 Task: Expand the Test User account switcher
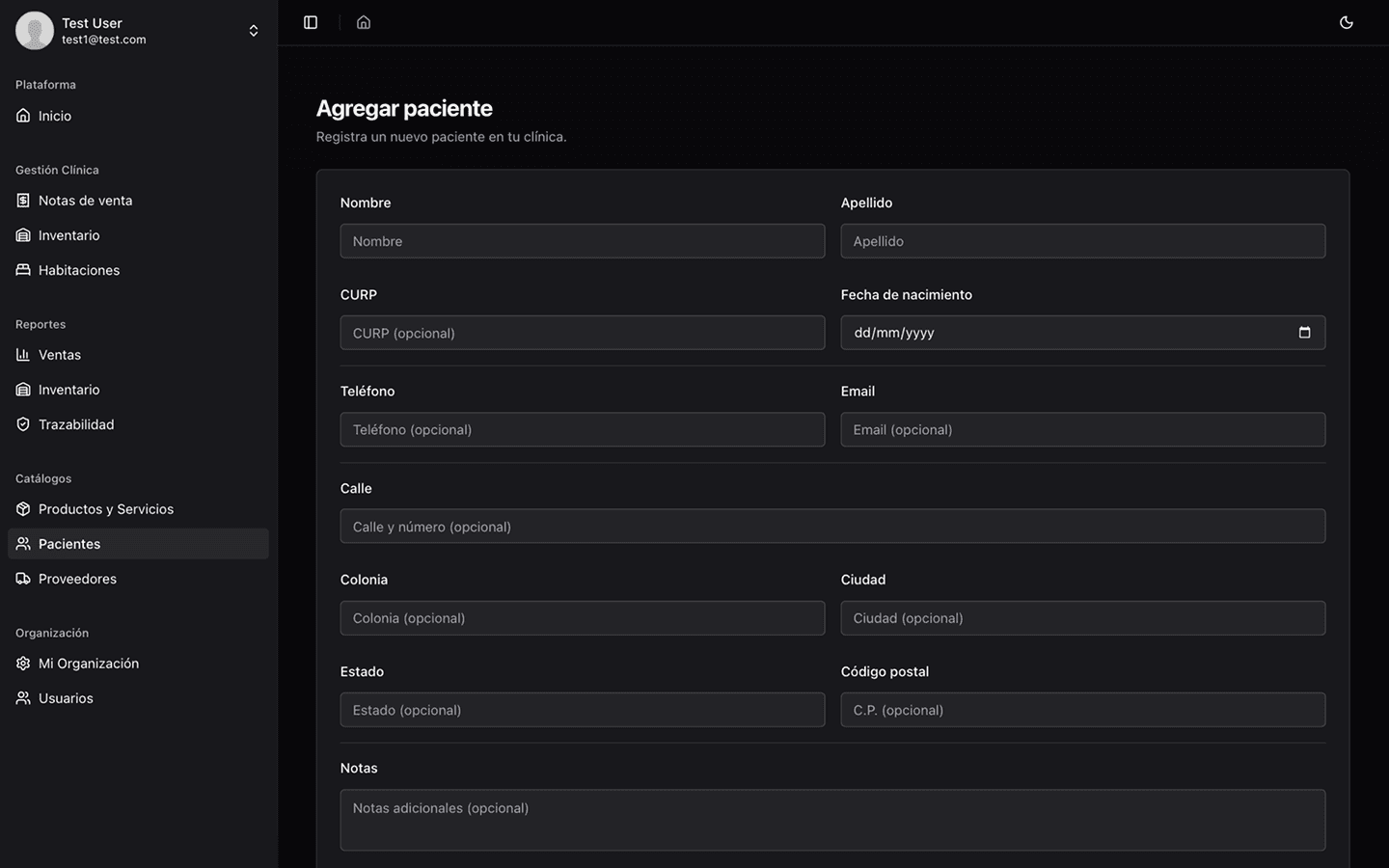(x=253, y=31)
